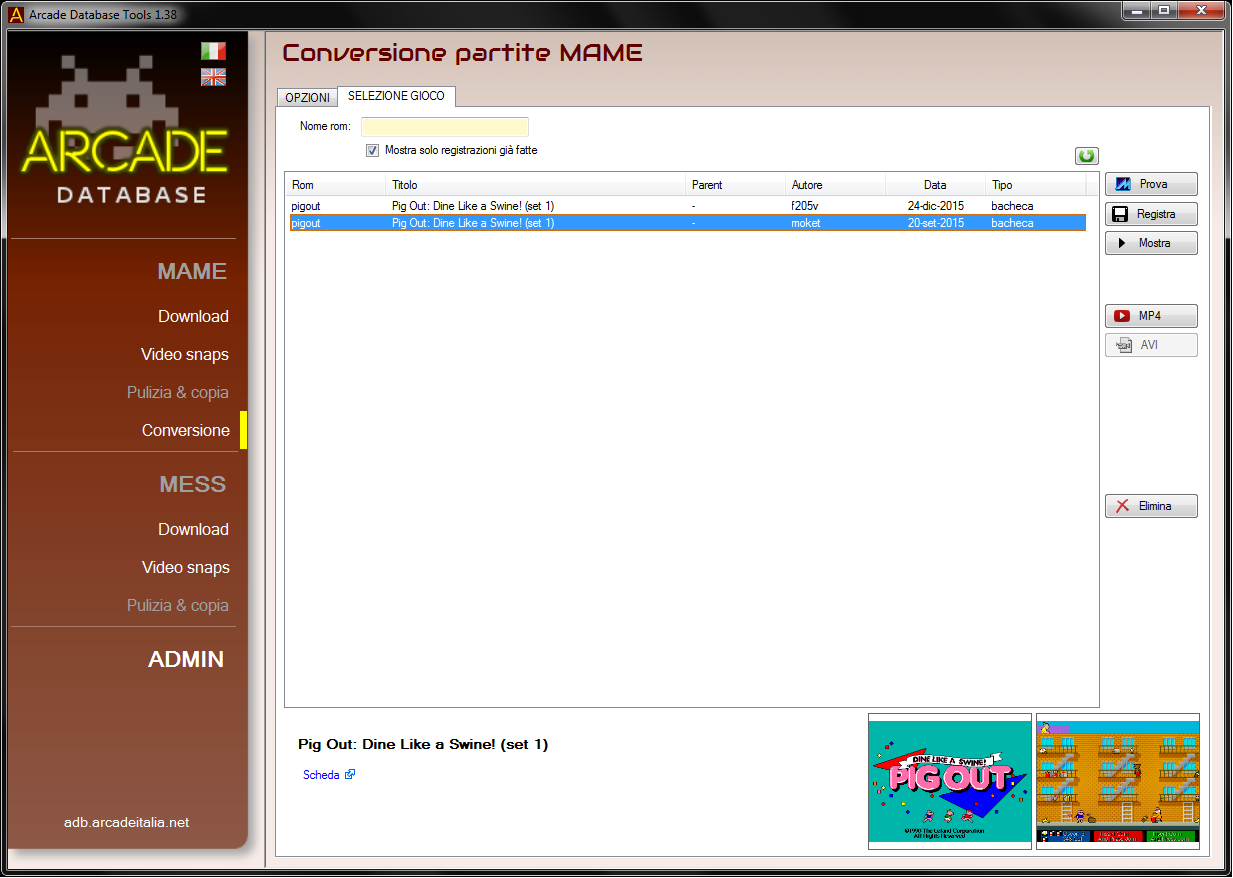Switch language with the British flag icon

(213, 77)
